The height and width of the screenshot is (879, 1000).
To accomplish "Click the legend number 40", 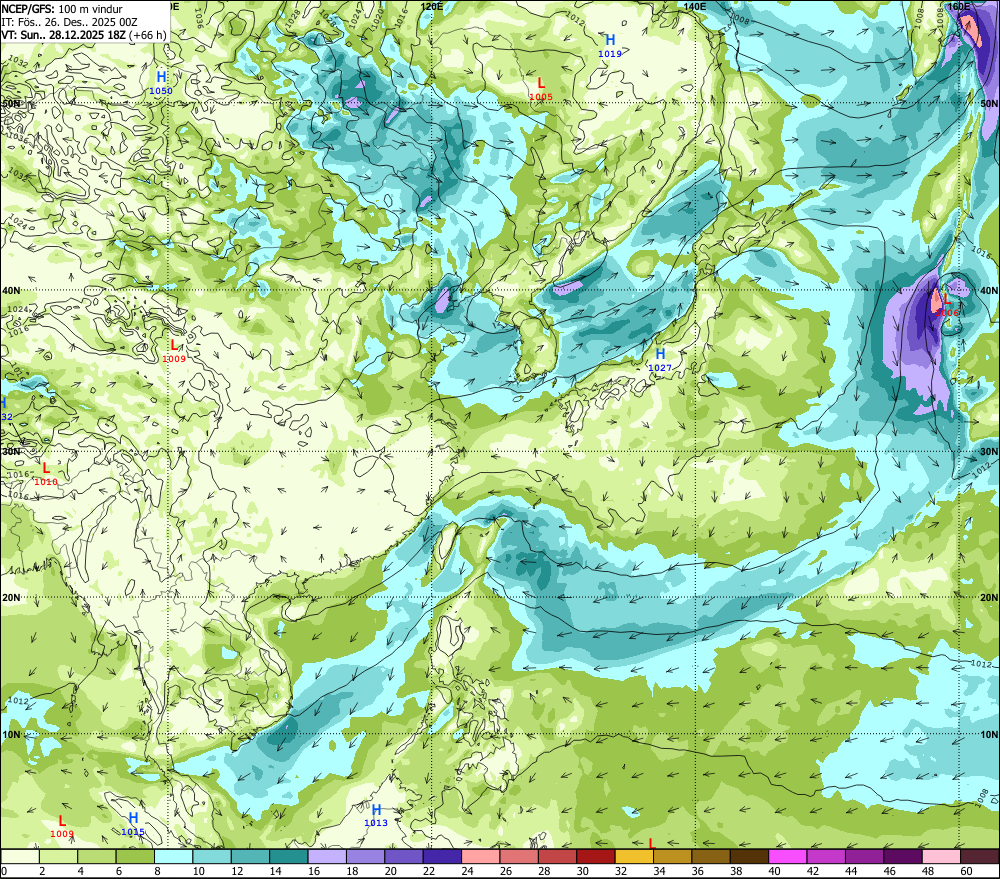I will pyautogui.click(x=774, y=871).
